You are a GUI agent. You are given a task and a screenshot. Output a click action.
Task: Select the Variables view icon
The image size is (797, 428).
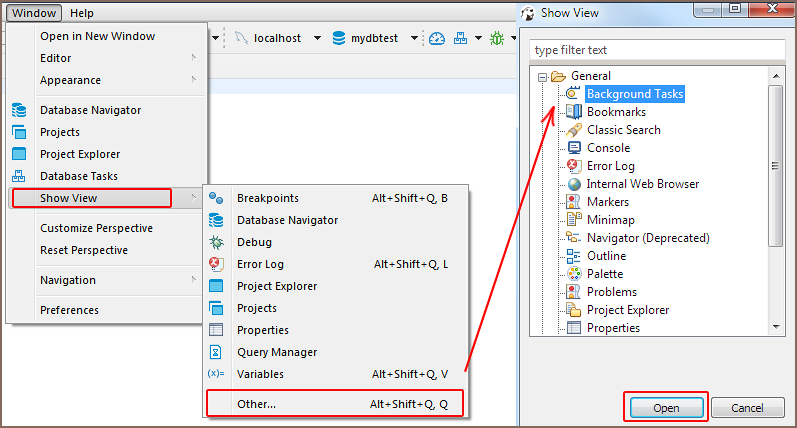(216, 374)
